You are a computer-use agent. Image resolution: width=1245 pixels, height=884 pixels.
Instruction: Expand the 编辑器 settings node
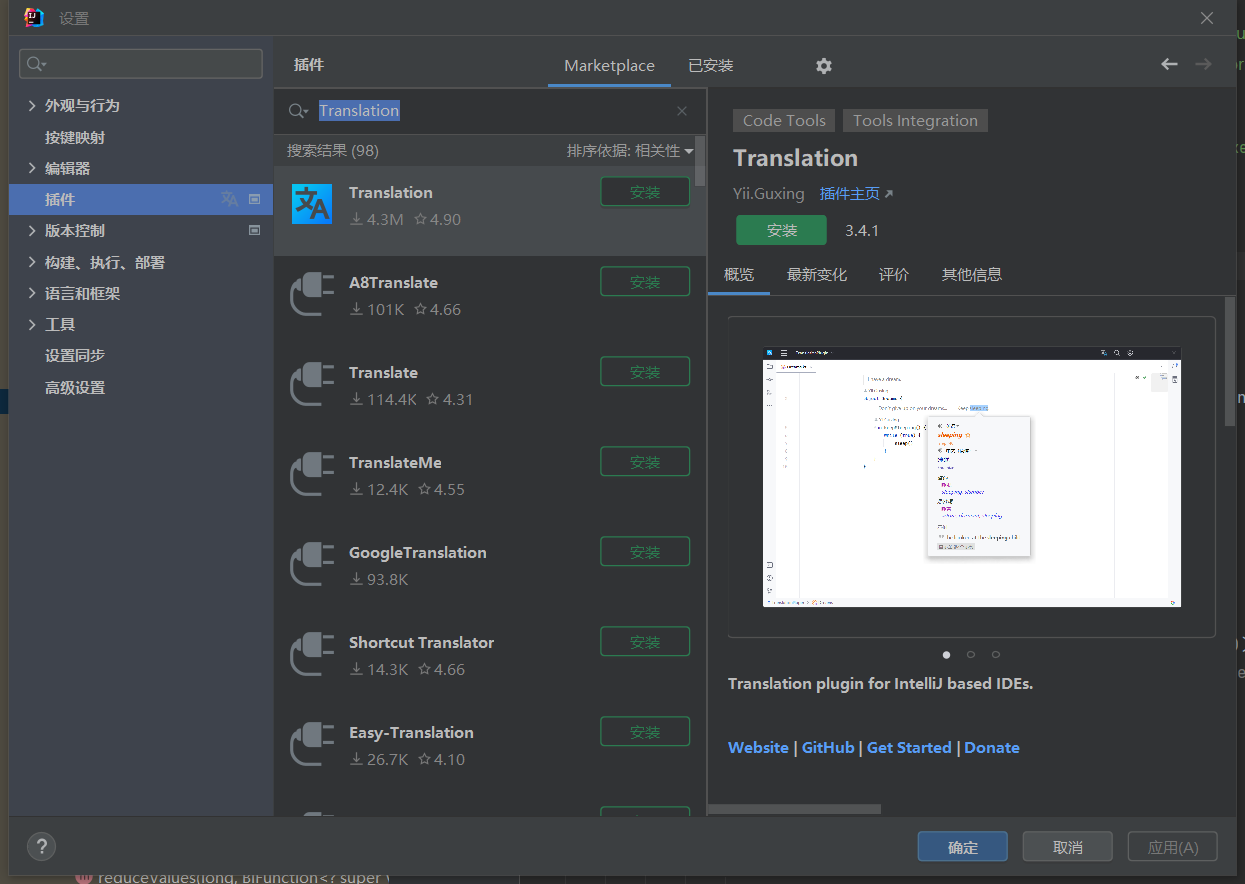[32, 168]
